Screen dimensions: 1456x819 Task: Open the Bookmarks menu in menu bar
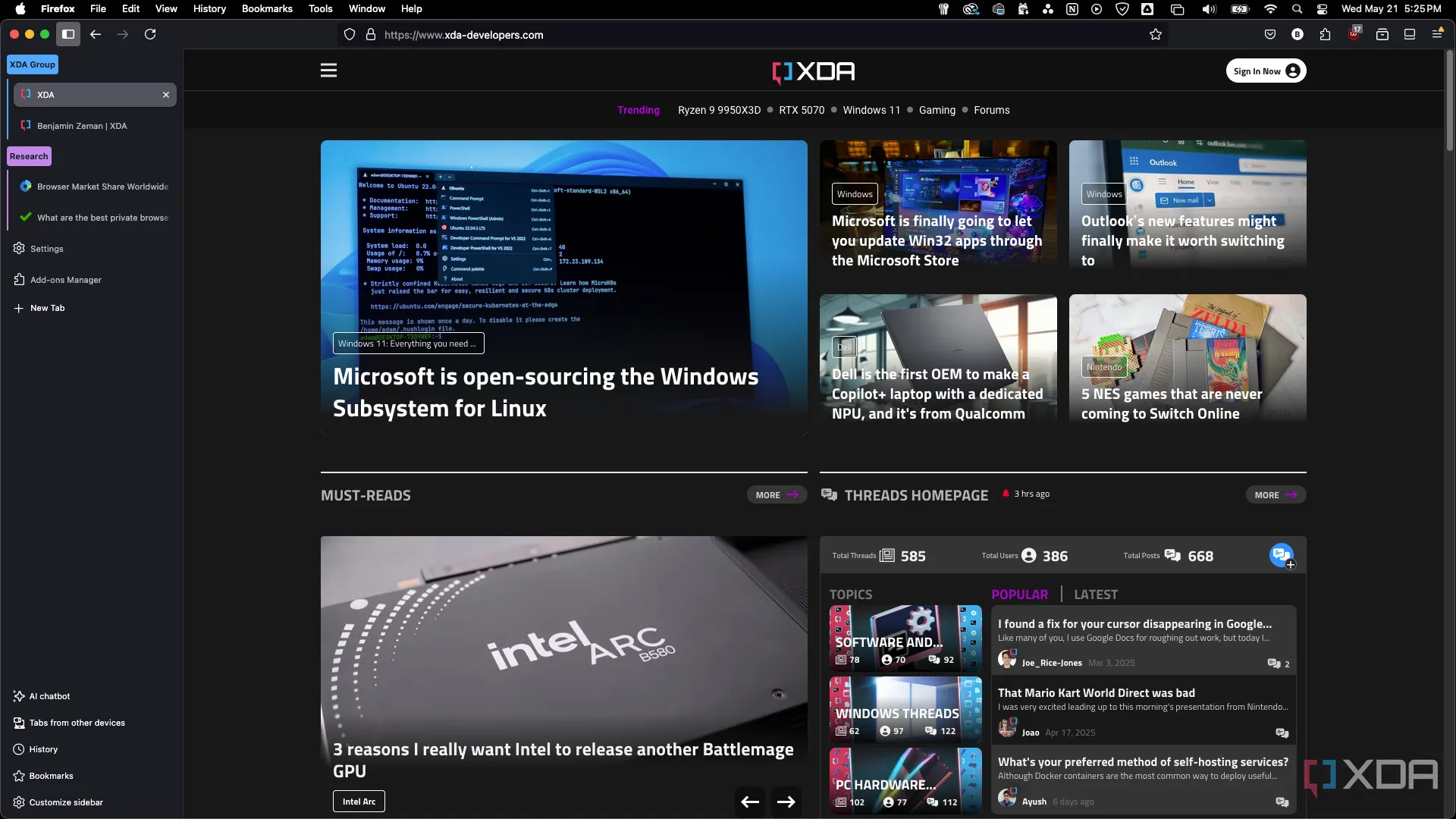tap(267, 9)
